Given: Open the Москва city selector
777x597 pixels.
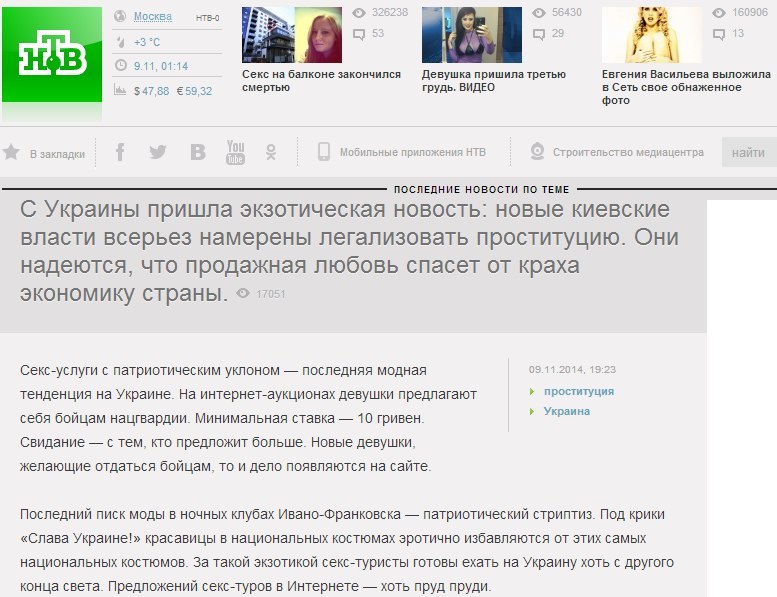Looking at the screenshot, I should 152,17.
